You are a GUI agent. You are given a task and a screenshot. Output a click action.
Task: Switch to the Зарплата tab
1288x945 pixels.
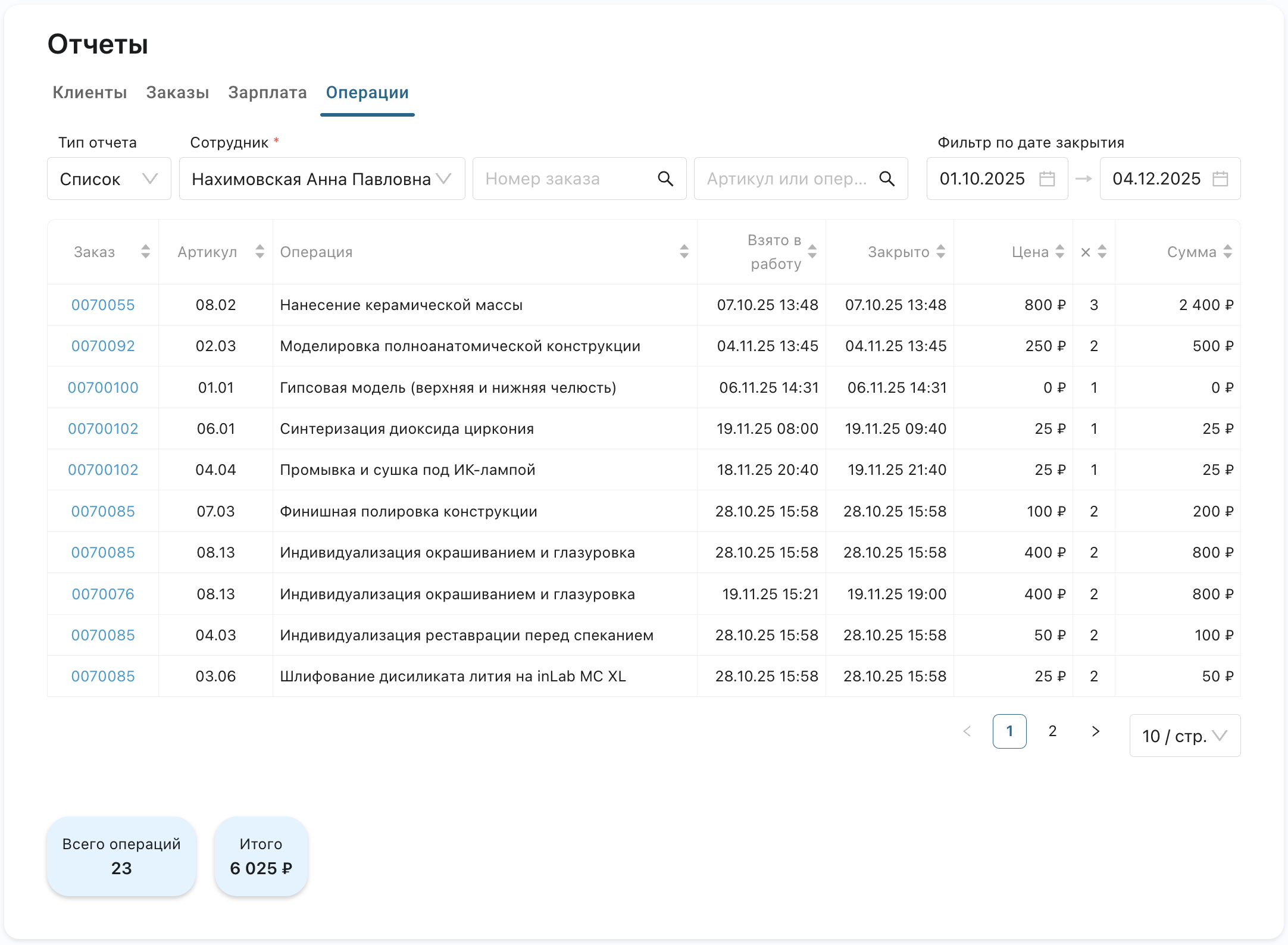tap(267, 93)
